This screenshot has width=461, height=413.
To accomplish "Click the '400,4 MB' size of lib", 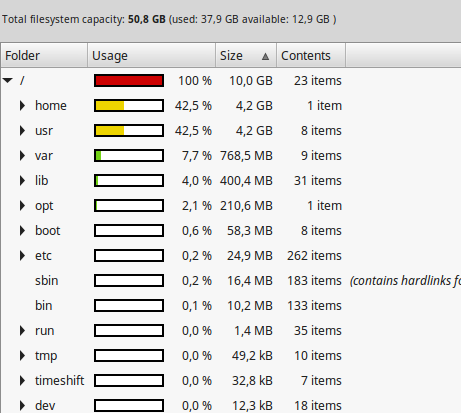I will [x=246, y=181].
